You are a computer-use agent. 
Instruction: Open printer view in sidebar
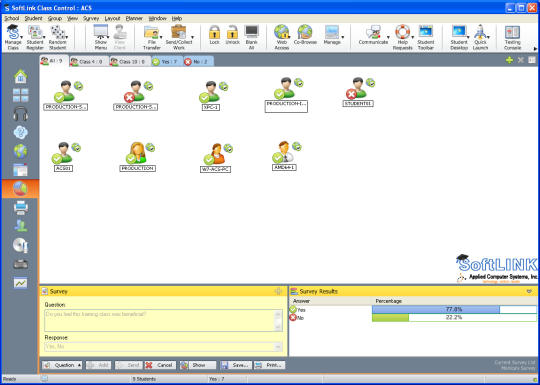[20, 207]
